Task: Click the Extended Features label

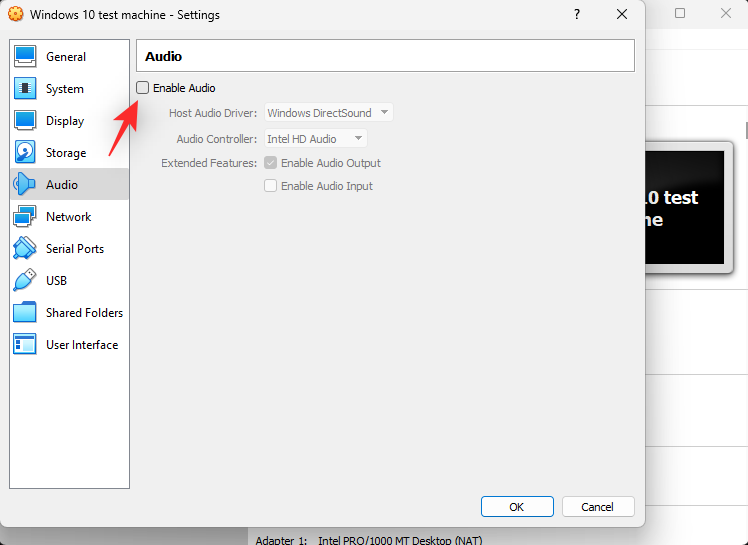Action: tap(209, 163)
